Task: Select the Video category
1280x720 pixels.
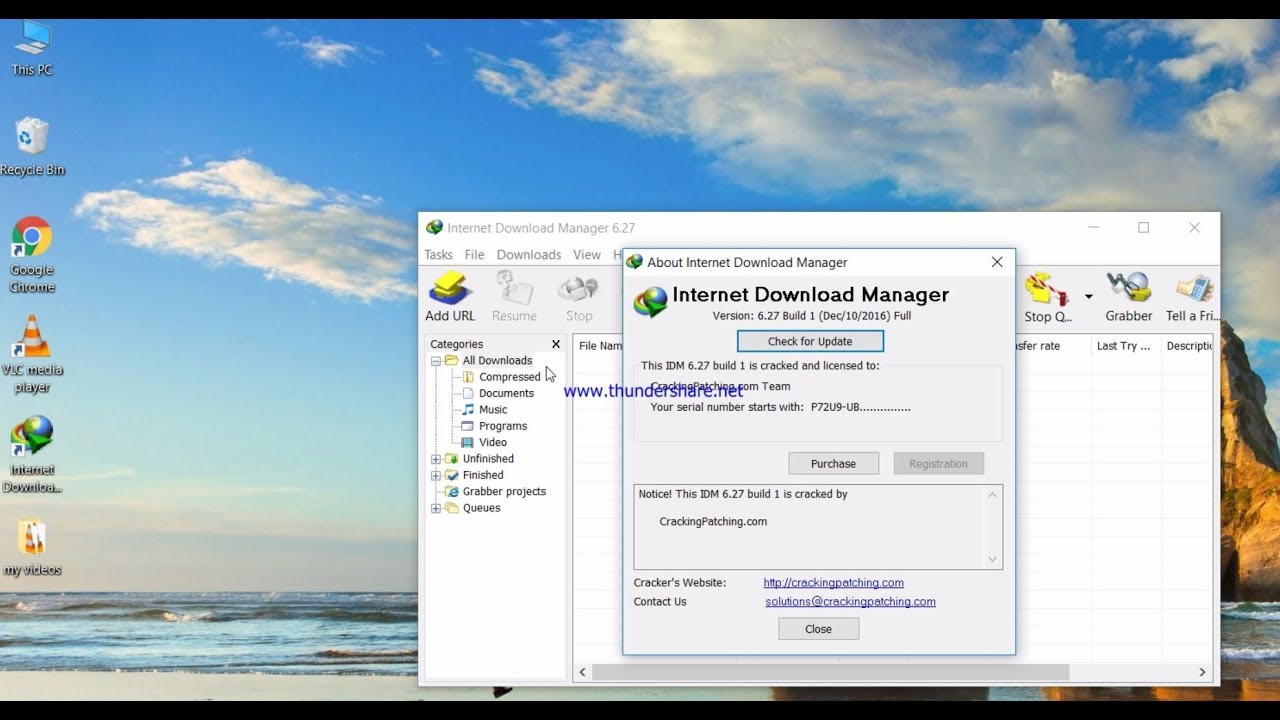Action: click(x=493, y=442)
